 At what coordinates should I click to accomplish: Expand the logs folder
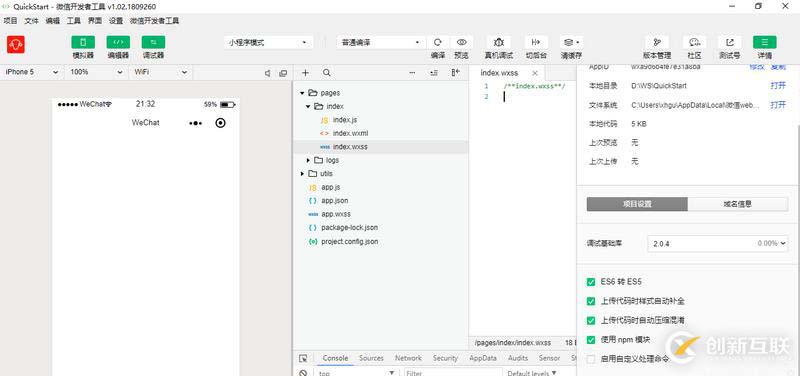pos(308,160)
